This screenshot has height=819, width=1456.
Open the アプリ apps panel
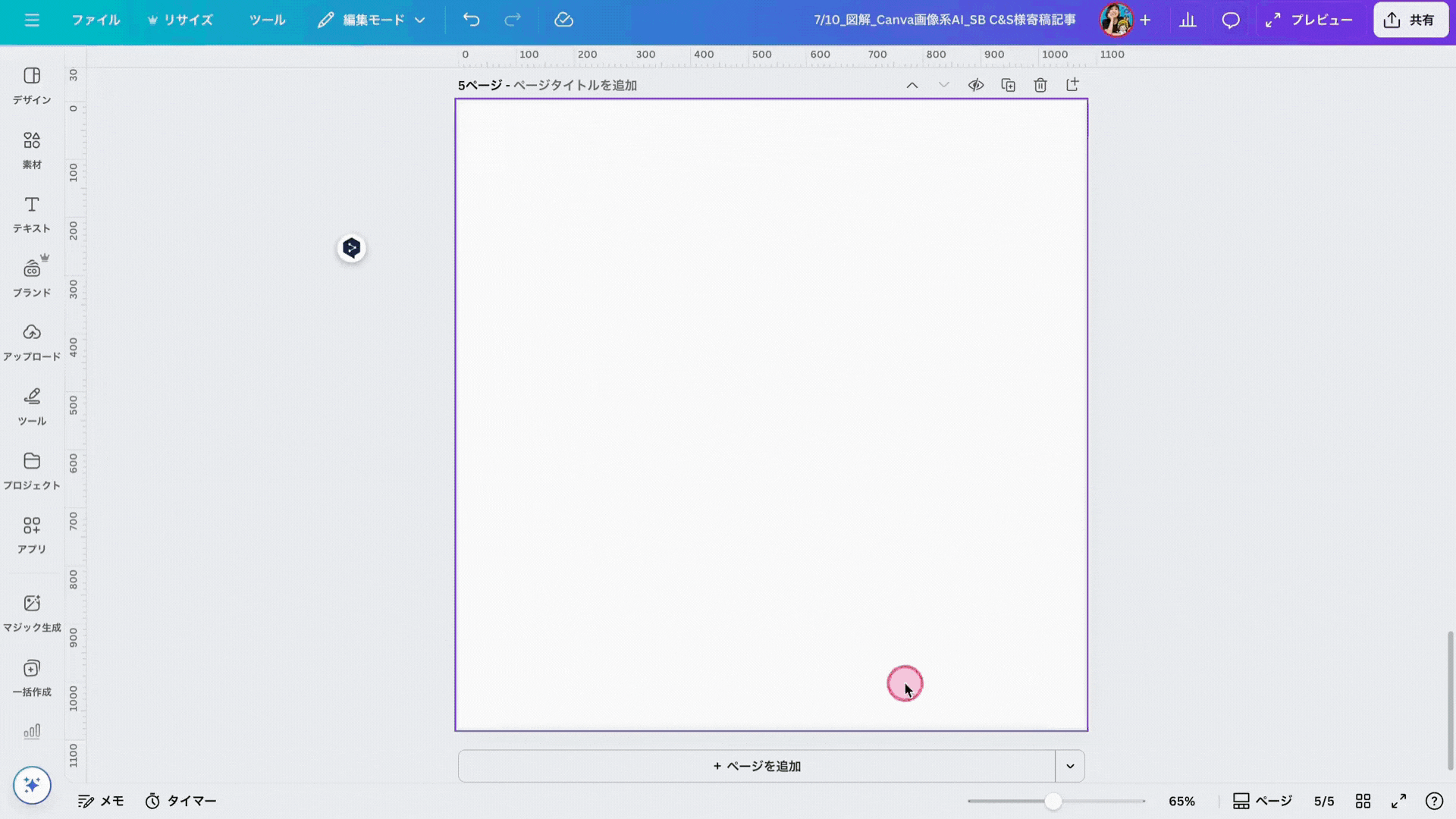(31, 535)
